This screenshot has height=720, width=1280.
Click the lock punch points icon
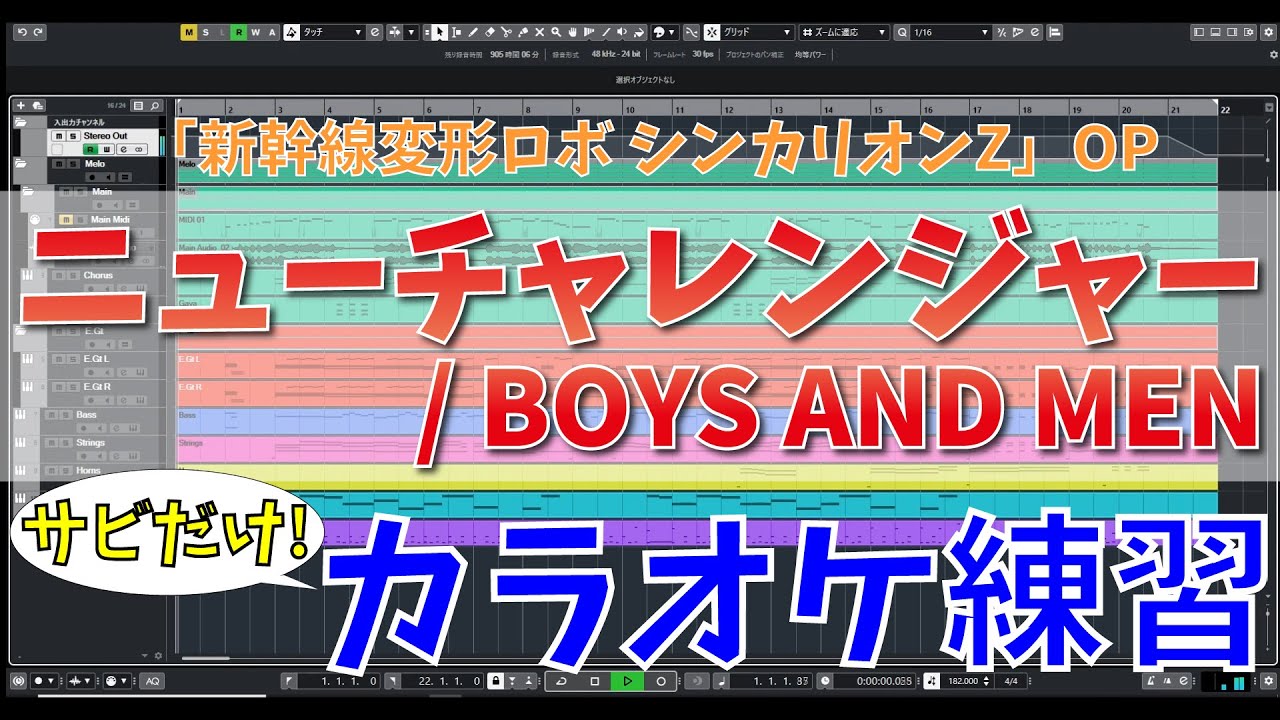(494, 681)
